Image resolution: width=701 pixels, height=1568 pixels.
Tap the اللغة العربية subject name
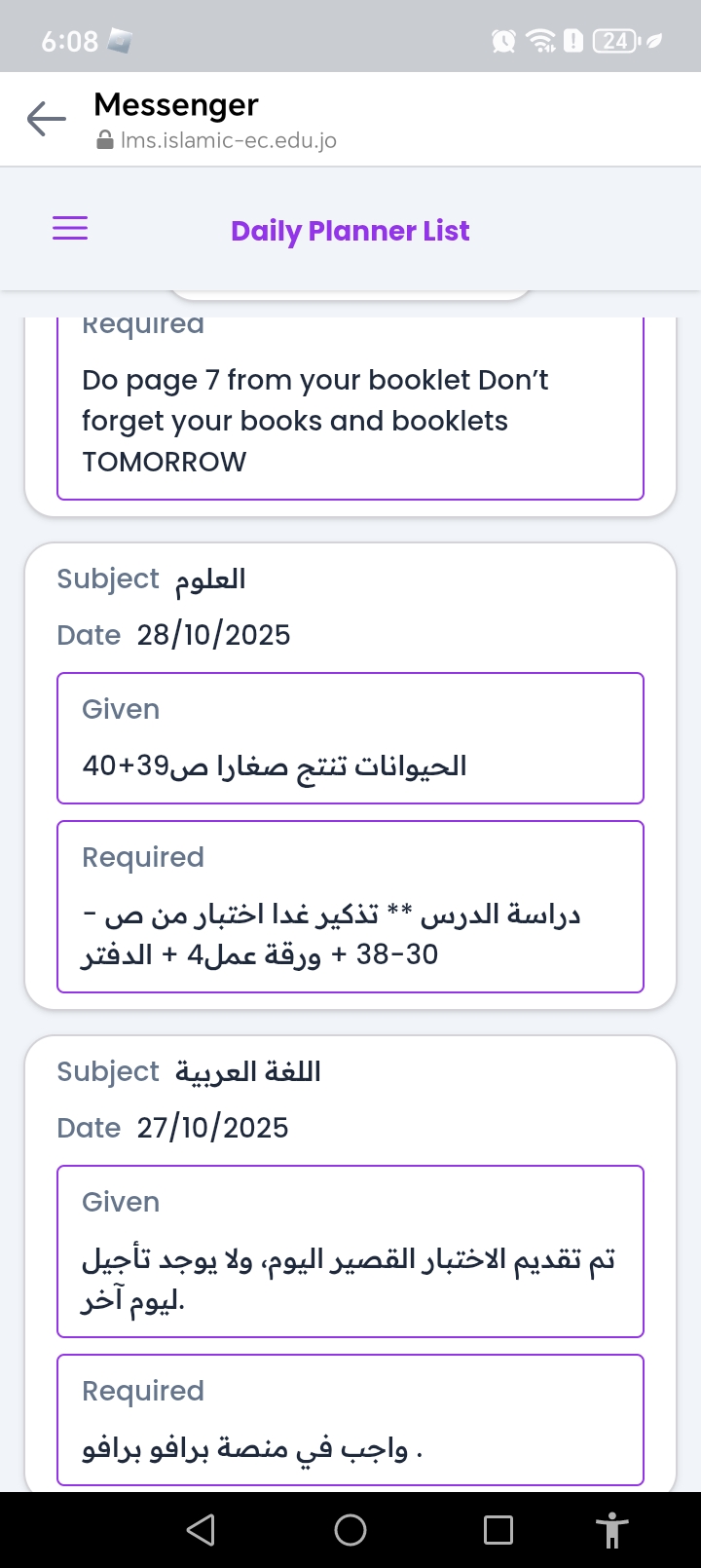pos(248,1072)
